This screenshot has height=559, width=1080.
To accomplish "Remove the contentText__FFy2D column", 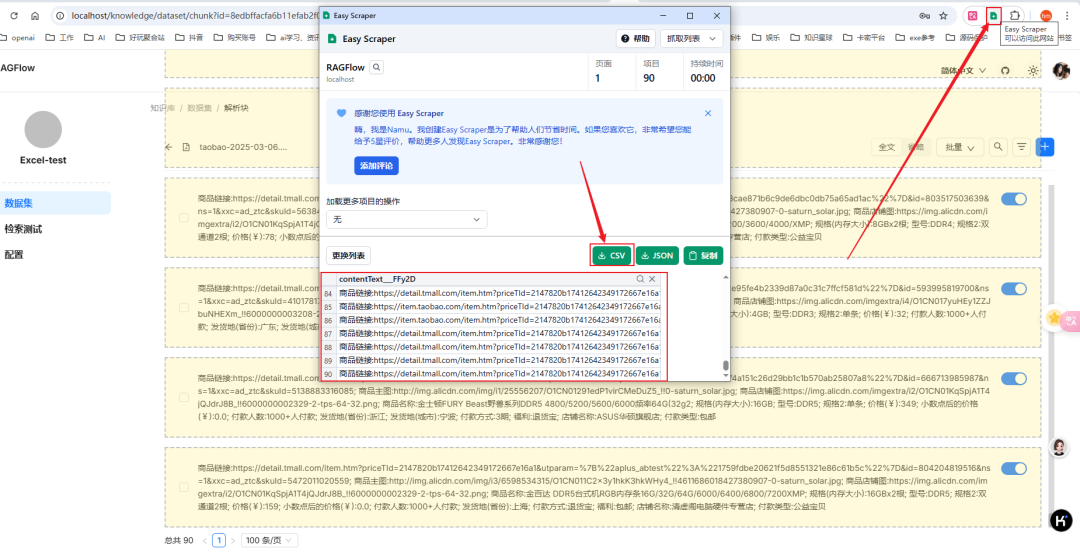I will tap(652, 279).
